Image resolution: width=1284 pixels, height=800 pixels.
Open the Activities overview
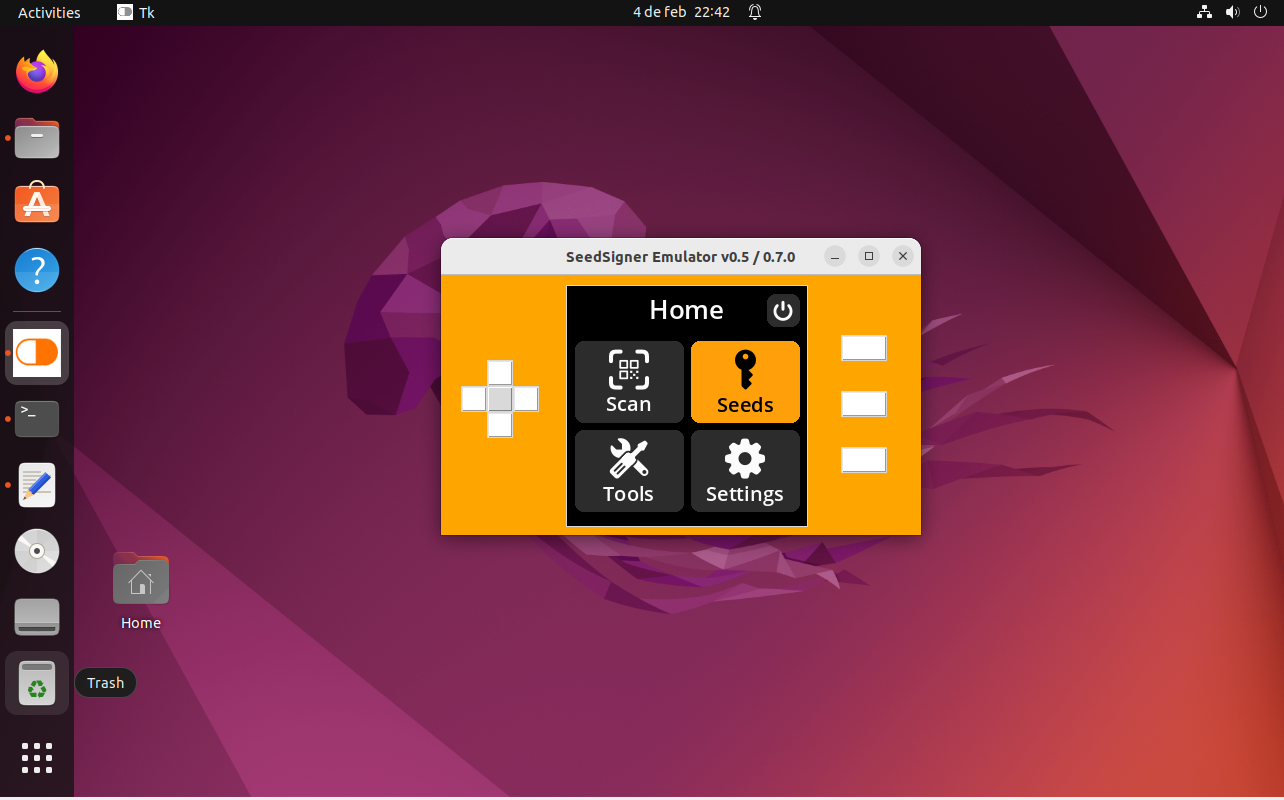(x=49, y=12)
